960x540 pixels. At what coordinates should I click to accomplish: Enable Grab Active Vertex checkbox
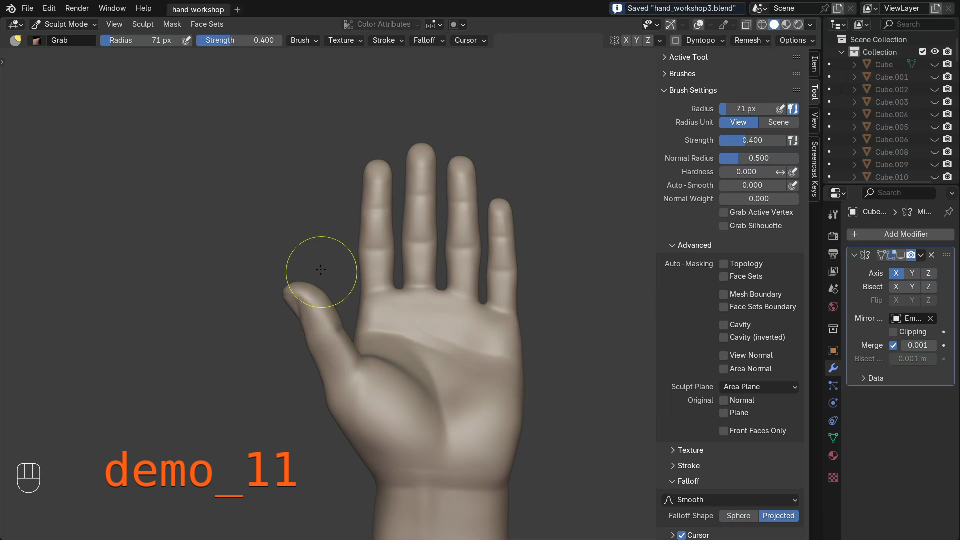pyautogui.click(x=723, y=212)
